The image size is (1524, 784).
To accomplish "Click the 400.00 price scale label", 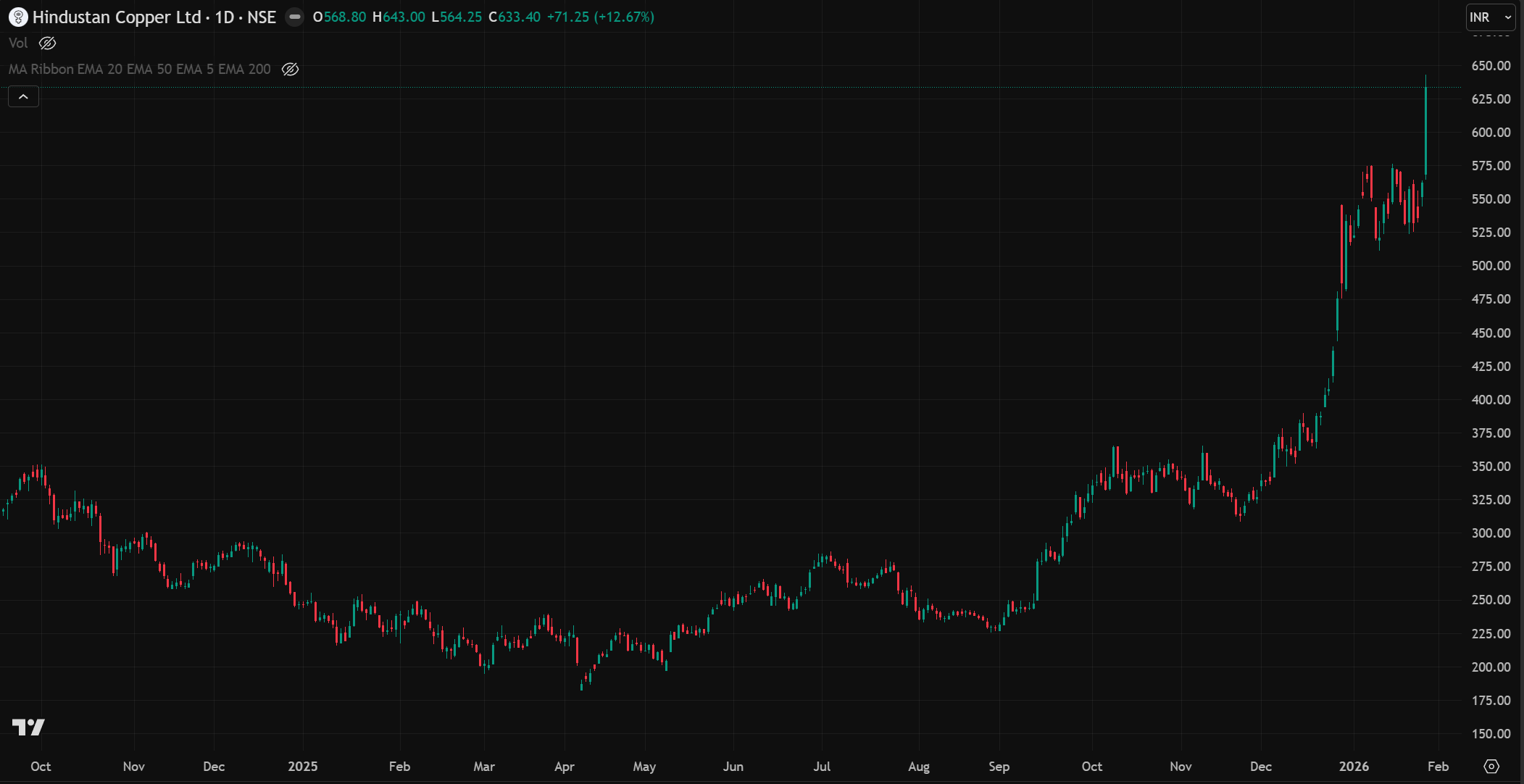I will pos(1491,399).
